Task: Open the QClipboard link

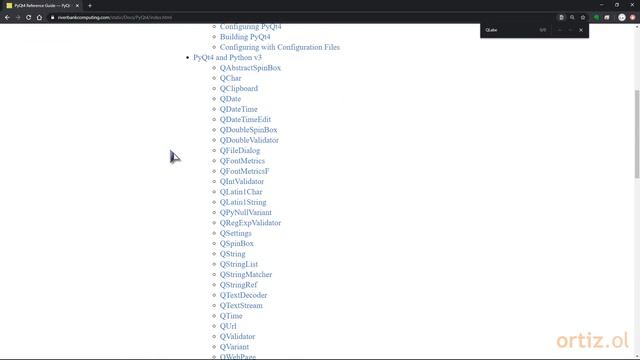Action: [239, 89]
